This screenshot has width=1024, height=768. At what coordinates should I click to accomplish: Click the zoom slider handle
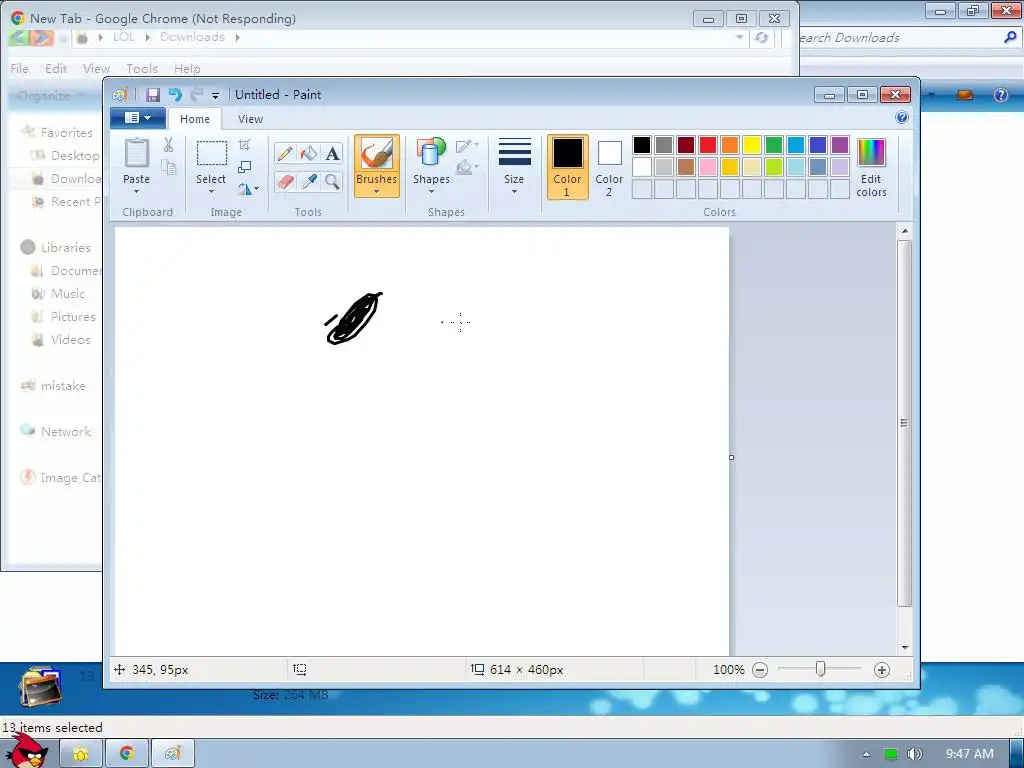click(820, 669)
